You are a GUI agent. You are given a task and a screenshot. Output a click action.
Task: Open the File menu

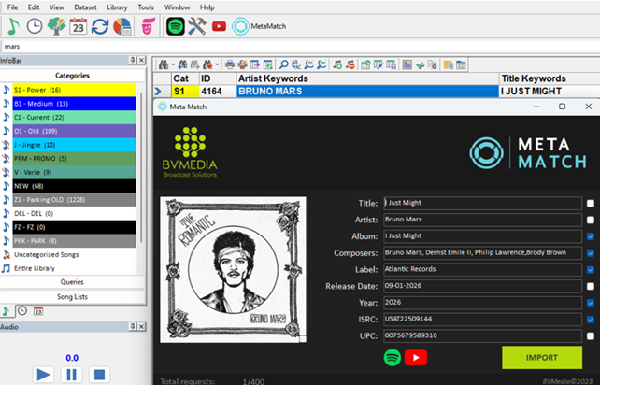(12, 7)
